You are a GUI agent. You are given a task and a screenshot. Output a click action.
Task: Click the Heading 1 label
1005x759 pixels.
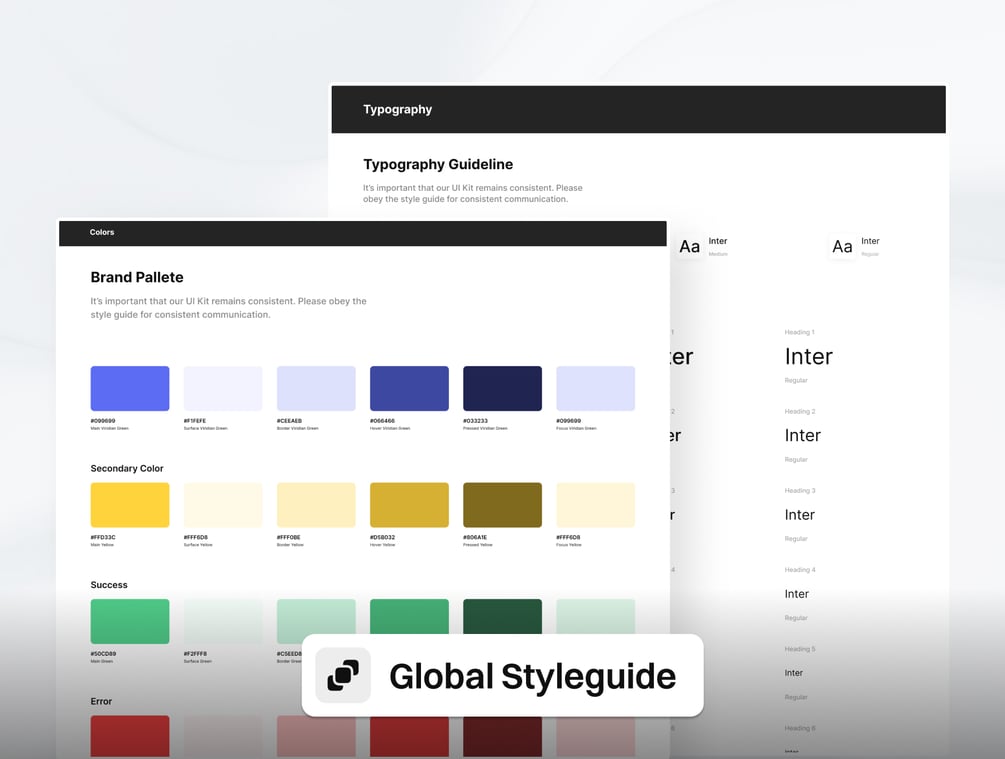(x=799, y=332)
